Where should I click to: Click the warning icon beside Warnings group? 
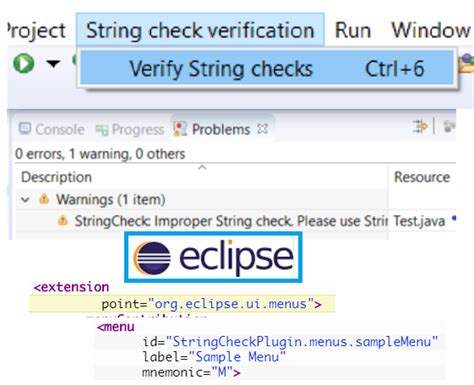(x=44, y=199)
